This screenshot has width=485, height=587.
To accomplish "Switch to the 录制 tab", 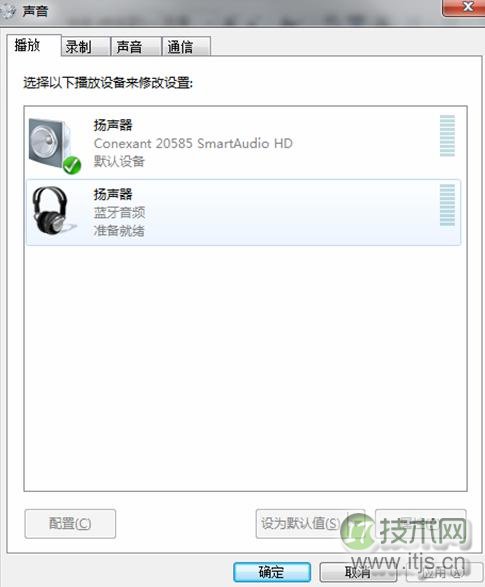I will point(86,46).
